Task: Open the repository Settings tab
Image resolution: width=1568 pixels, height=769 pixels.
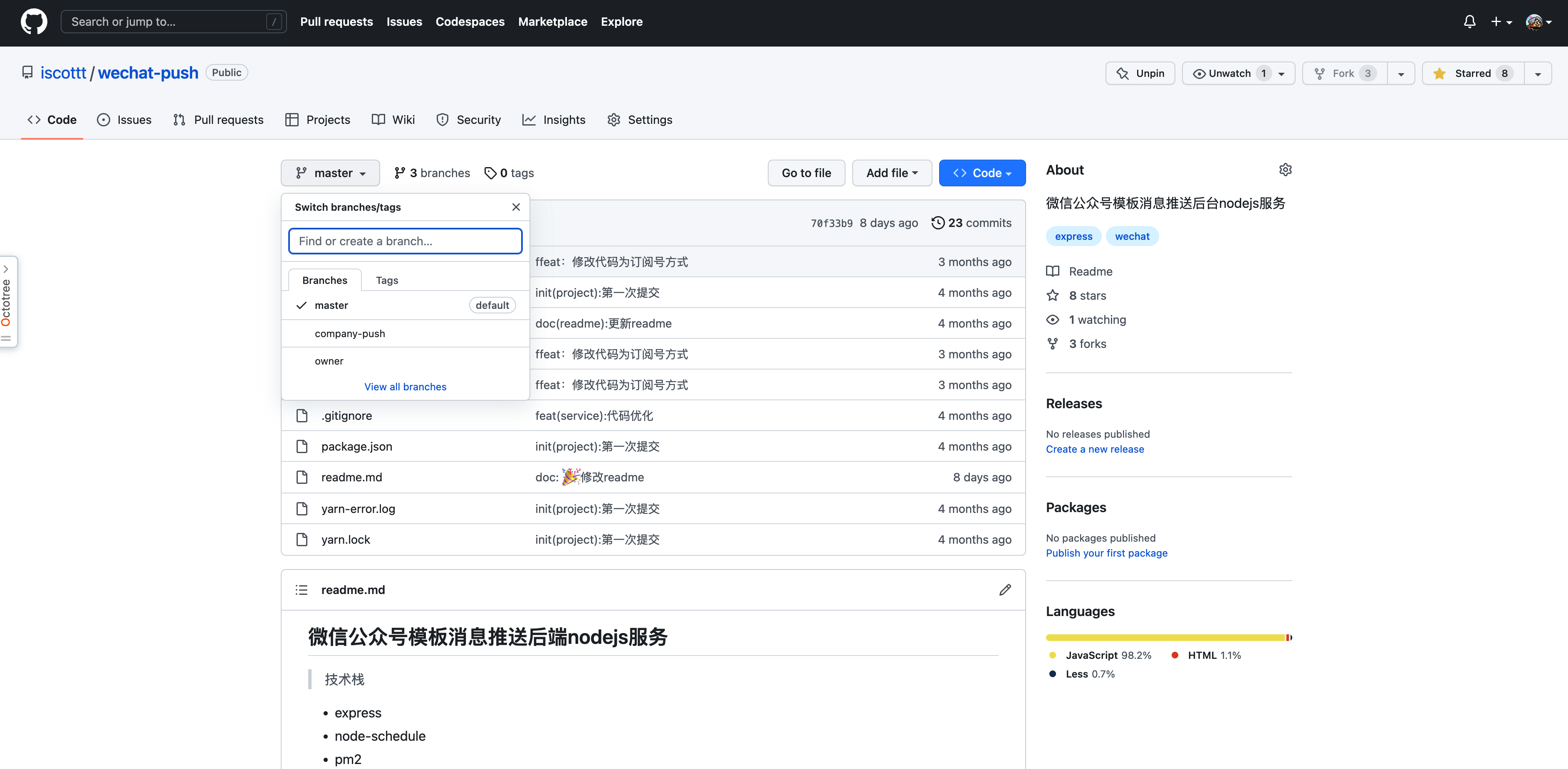Action: (640, 120)
